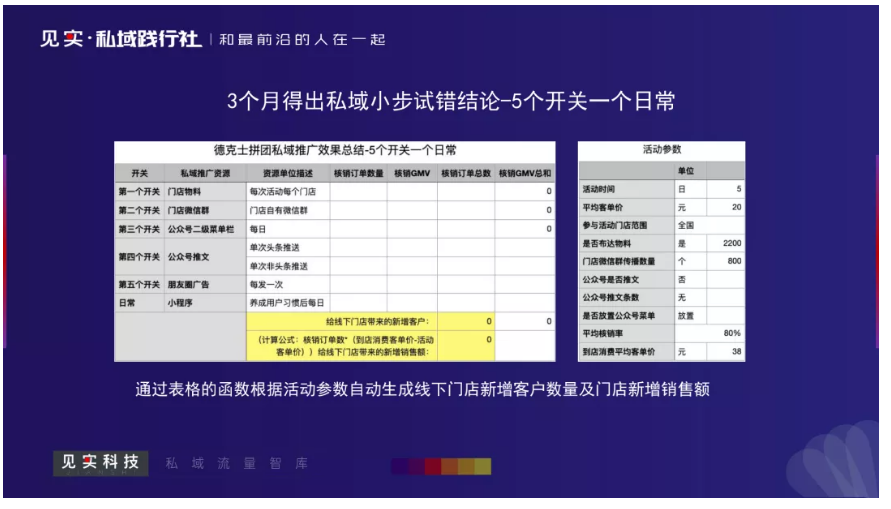The image size is (891, 509).
Task: Select the 日常 row label
Action: click(x=139, y=303)
